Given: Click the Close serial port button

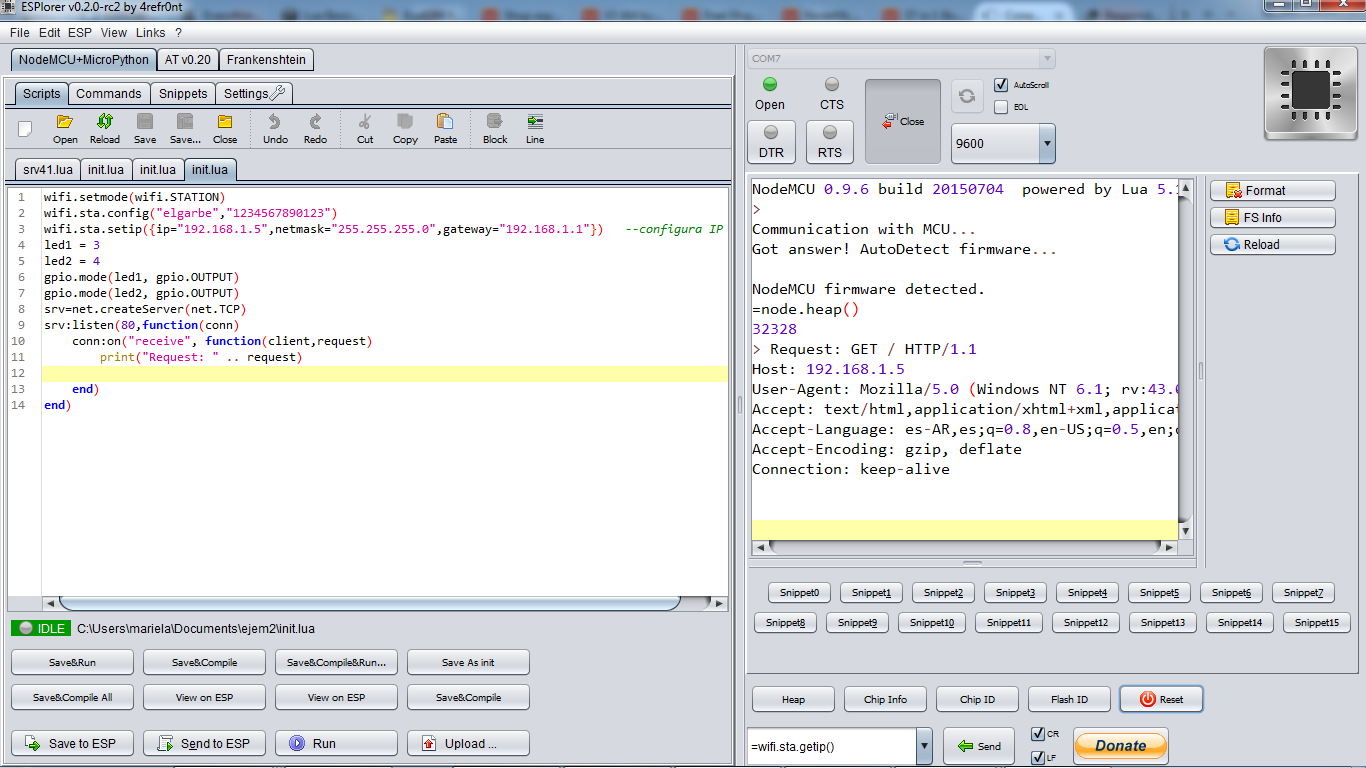Looking at the screenshot, I should point(903,121).
